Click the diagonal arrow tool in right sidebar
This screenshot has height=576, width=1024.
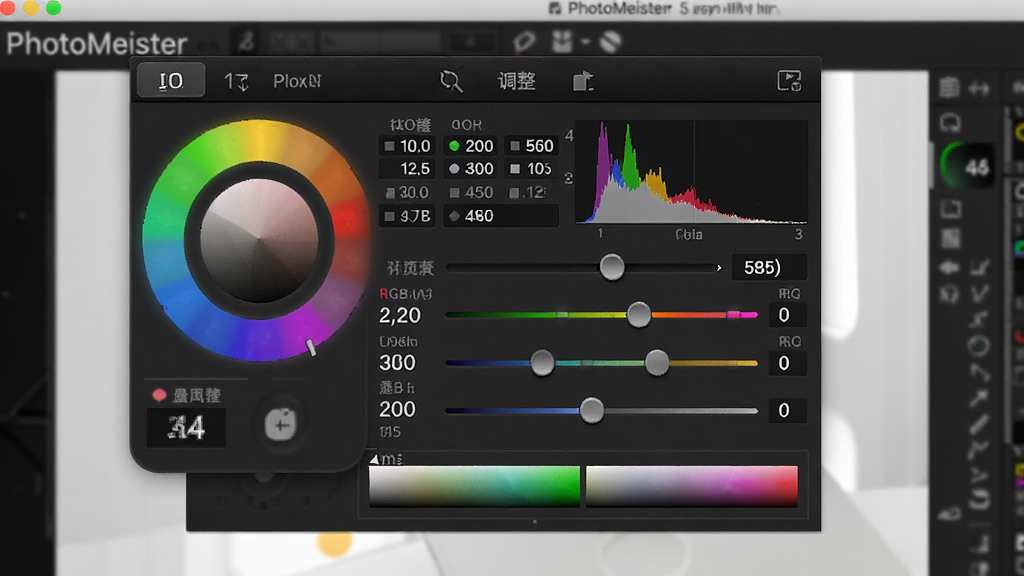pos(979,398)
